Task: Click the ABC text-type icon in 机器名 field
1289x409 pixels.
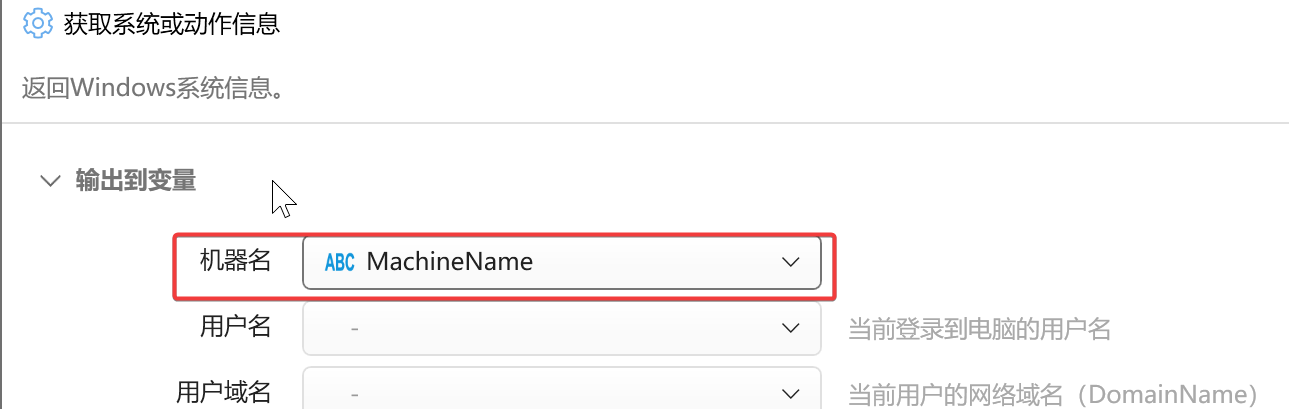Action: pos(340,263)
